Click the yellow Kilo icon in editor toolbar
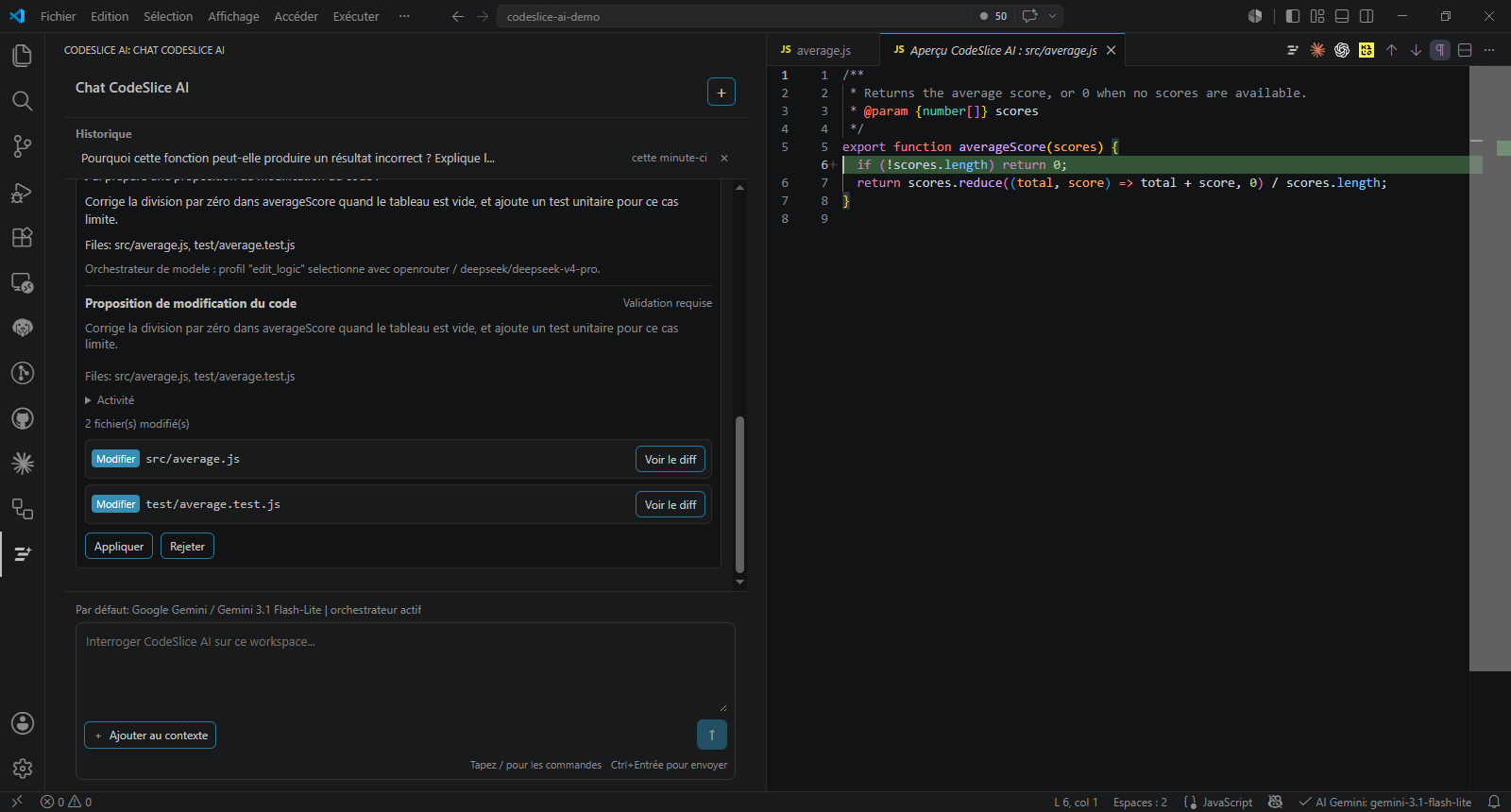 tap(1367, 50)
